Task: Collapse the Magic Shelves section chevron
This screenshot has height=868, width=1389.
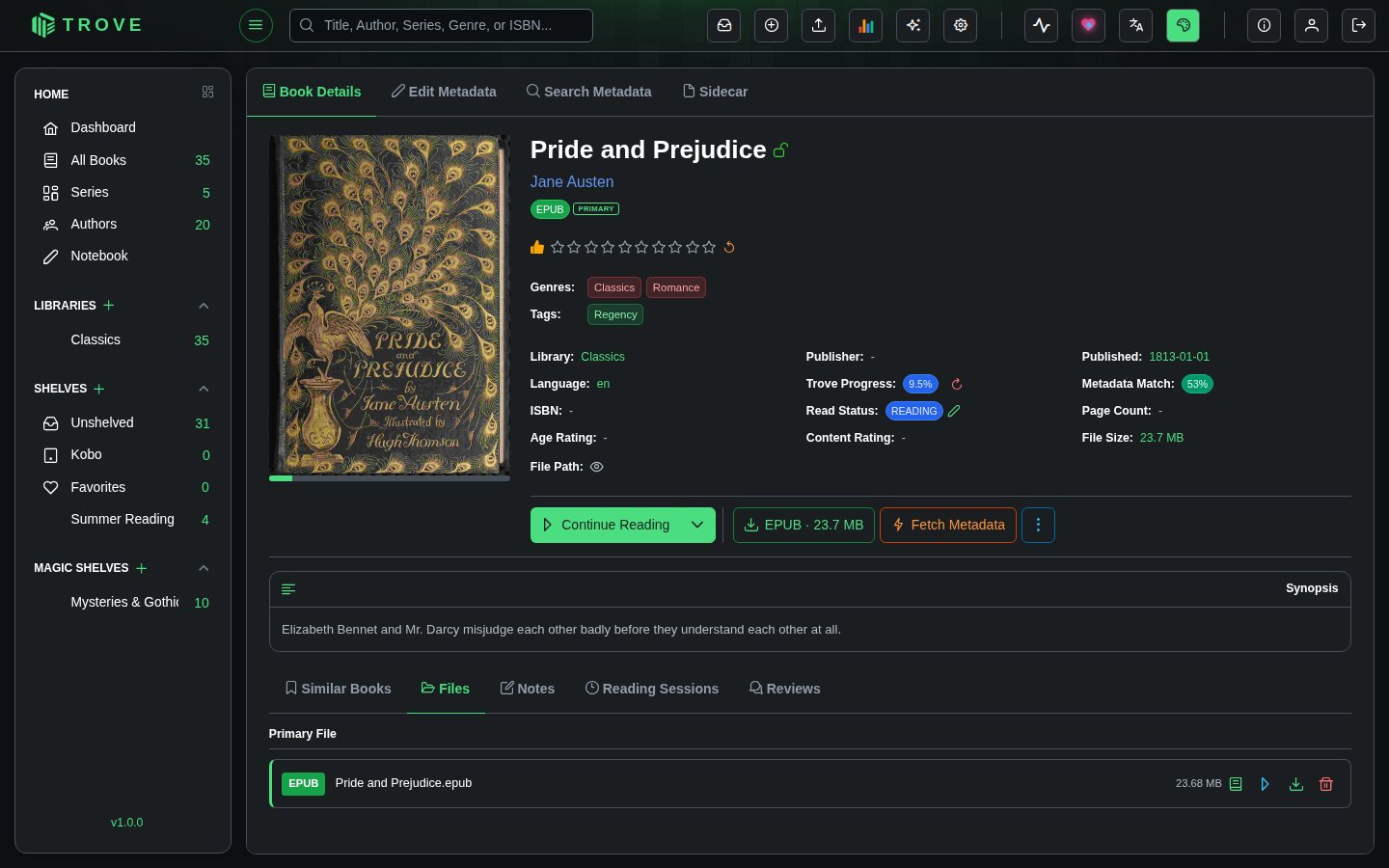Action: (x=204, y=568)
